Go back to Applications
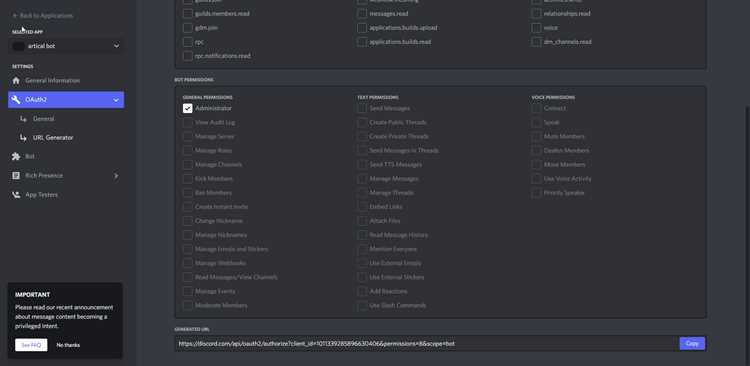This screenshot has width=750, height=366. pyautogui.click(x=43, y=16)
